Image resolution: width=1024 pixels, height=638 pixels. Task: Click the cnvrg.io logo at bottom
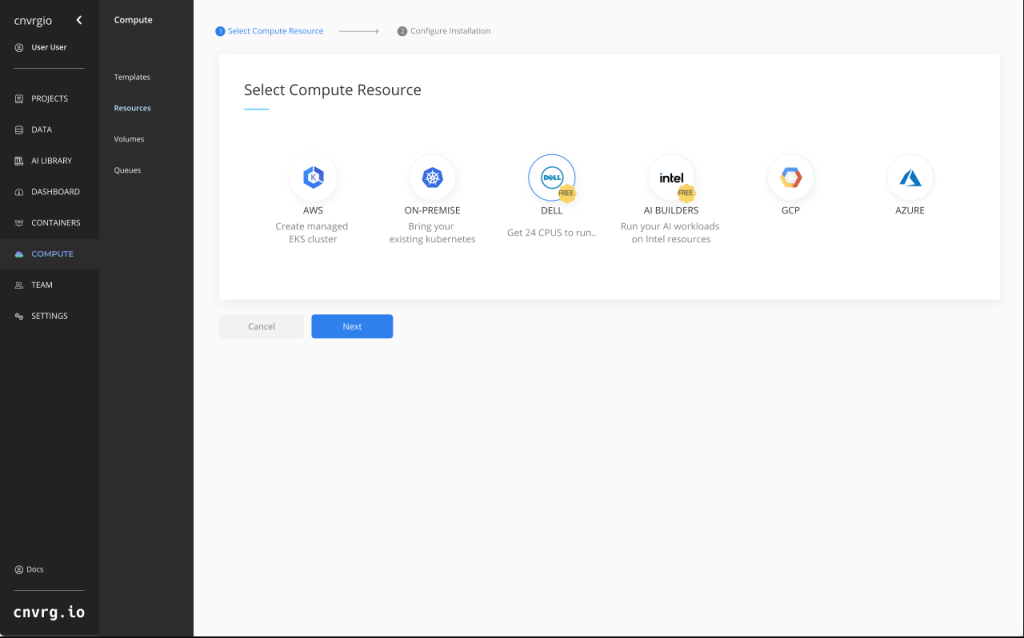(49, 612)
